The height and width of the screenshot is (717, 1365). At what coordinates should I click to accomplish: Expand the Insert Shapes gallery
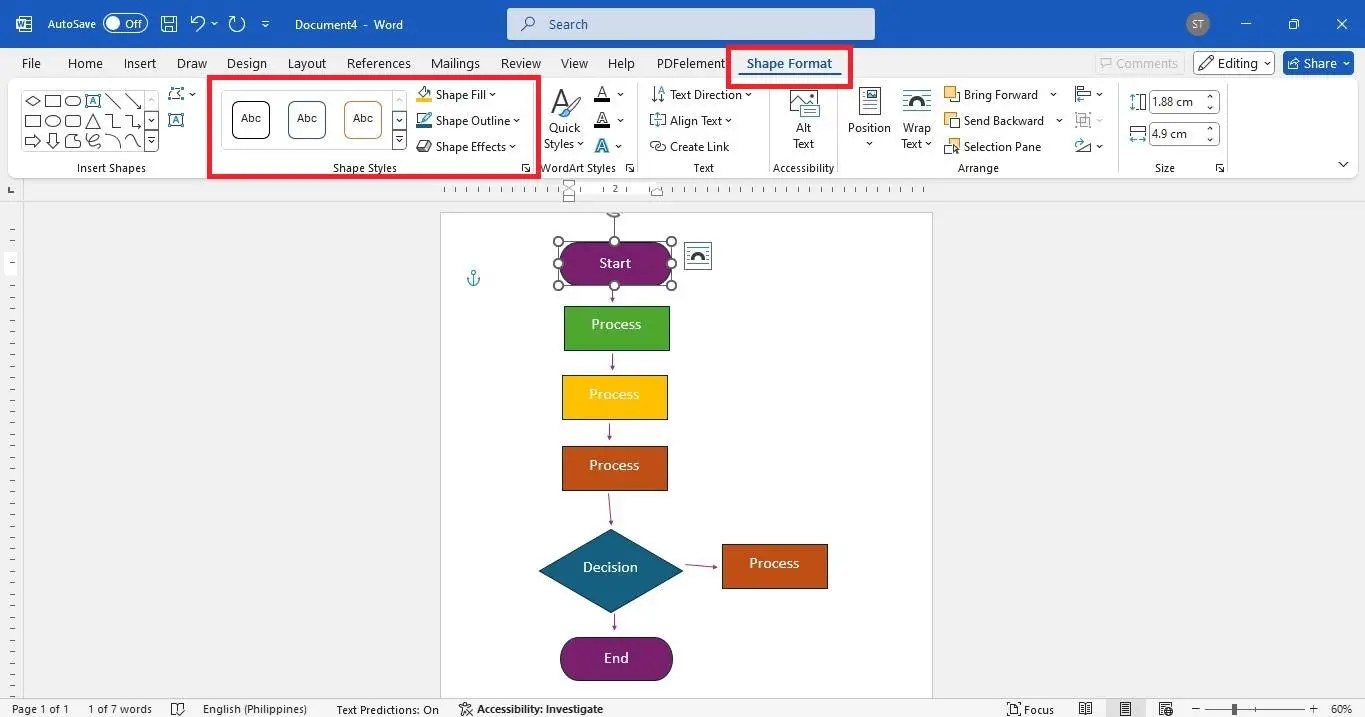tap(152, 142)
